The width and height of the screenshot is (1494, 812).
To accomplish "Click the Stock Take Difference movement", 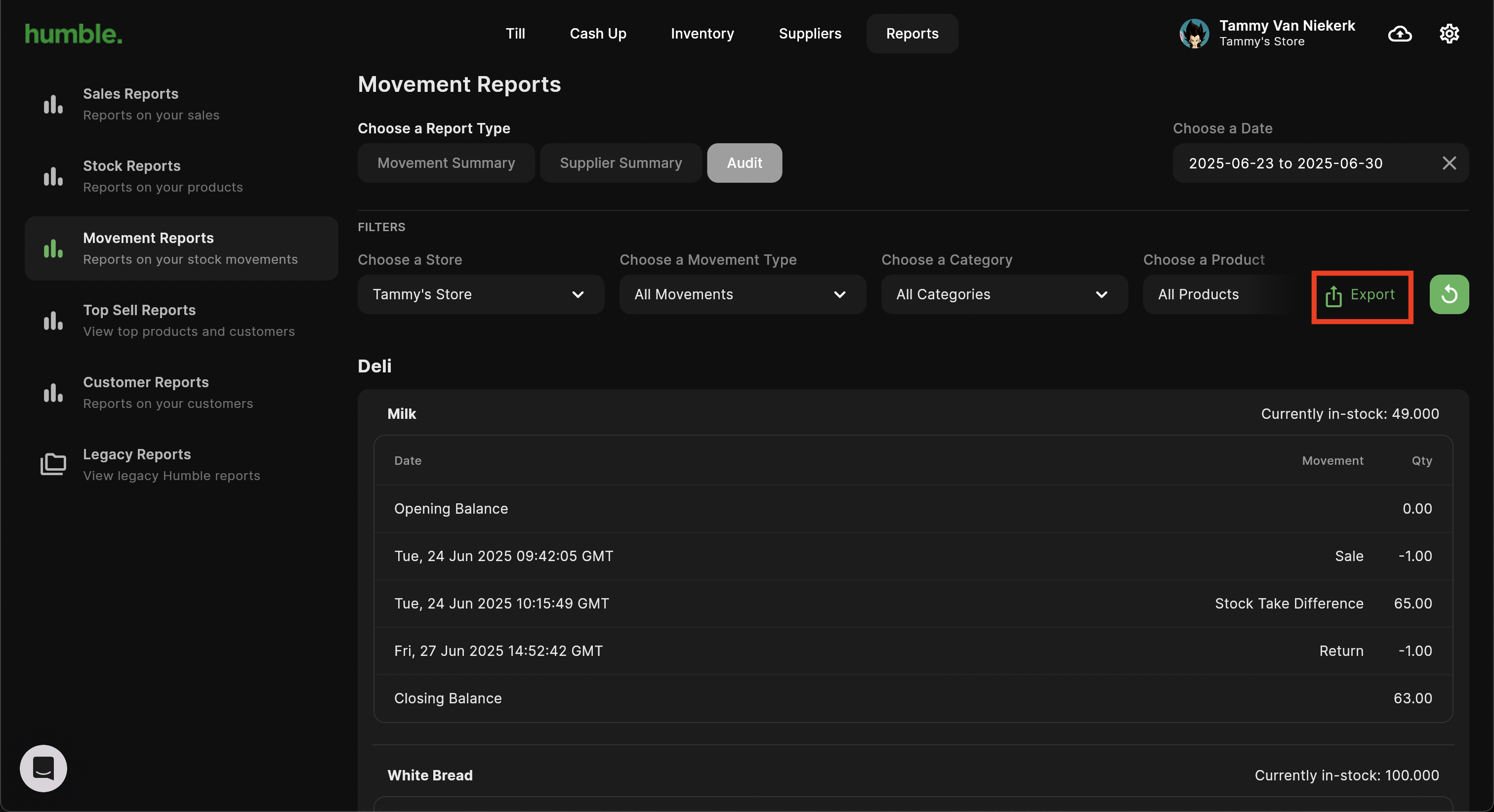I will point(1288,604).
